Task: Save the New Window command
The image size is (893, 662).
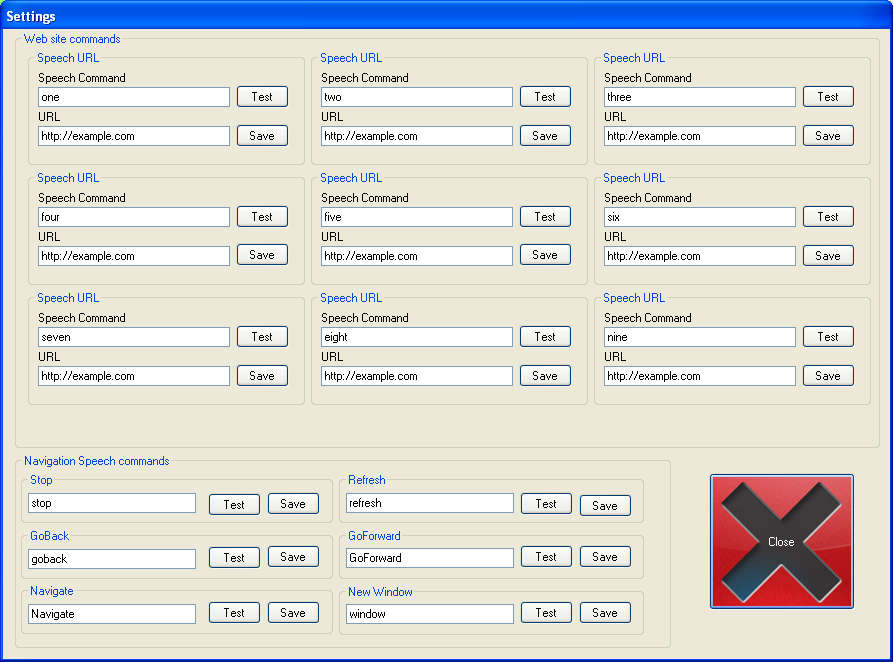Action: click(605, 613)
